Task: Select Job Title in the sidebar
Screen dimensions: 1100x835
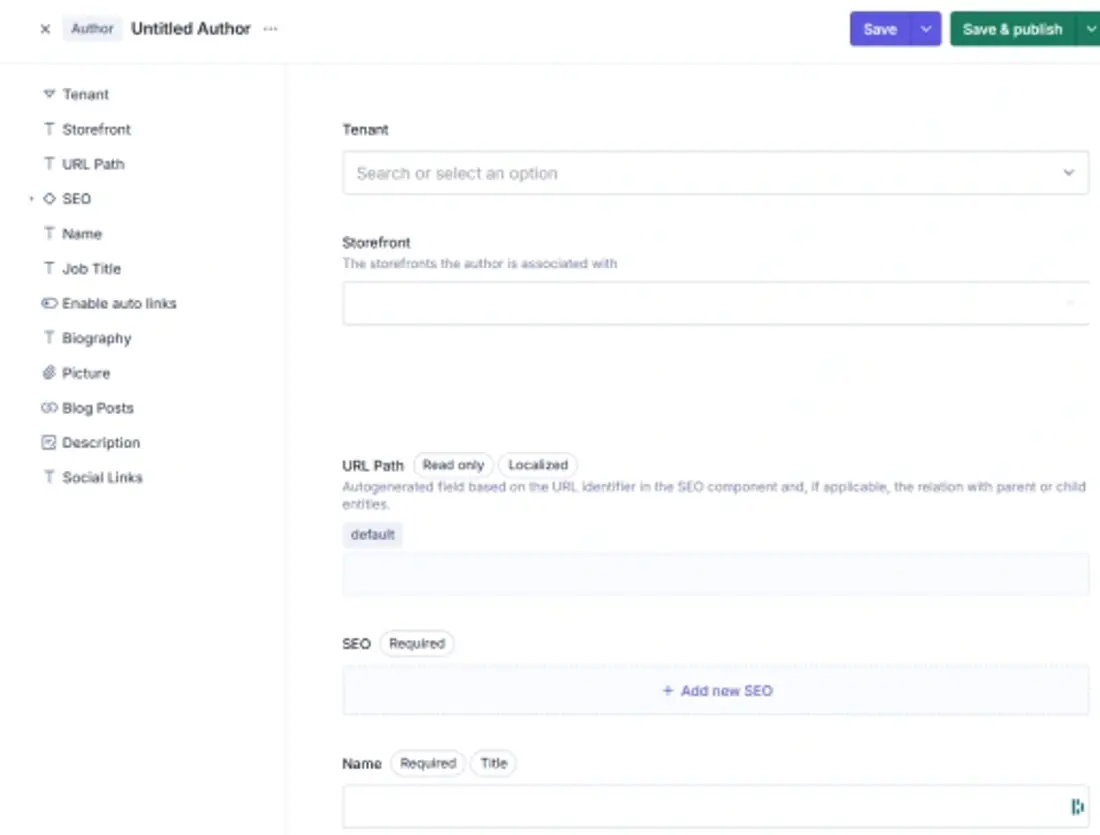Action: (x=91, y=269)
